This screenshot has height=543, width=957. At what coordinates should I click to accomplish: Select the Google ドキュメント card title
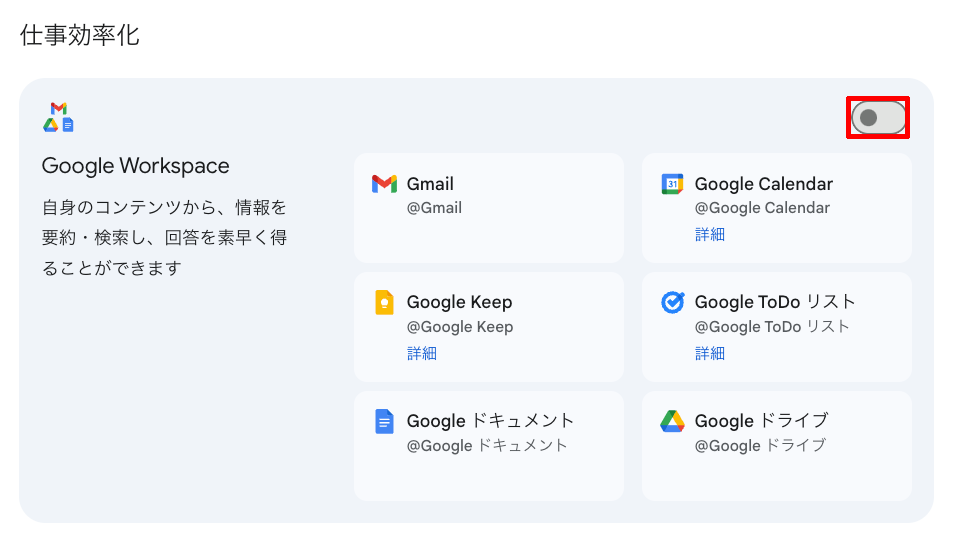[490, 421]
